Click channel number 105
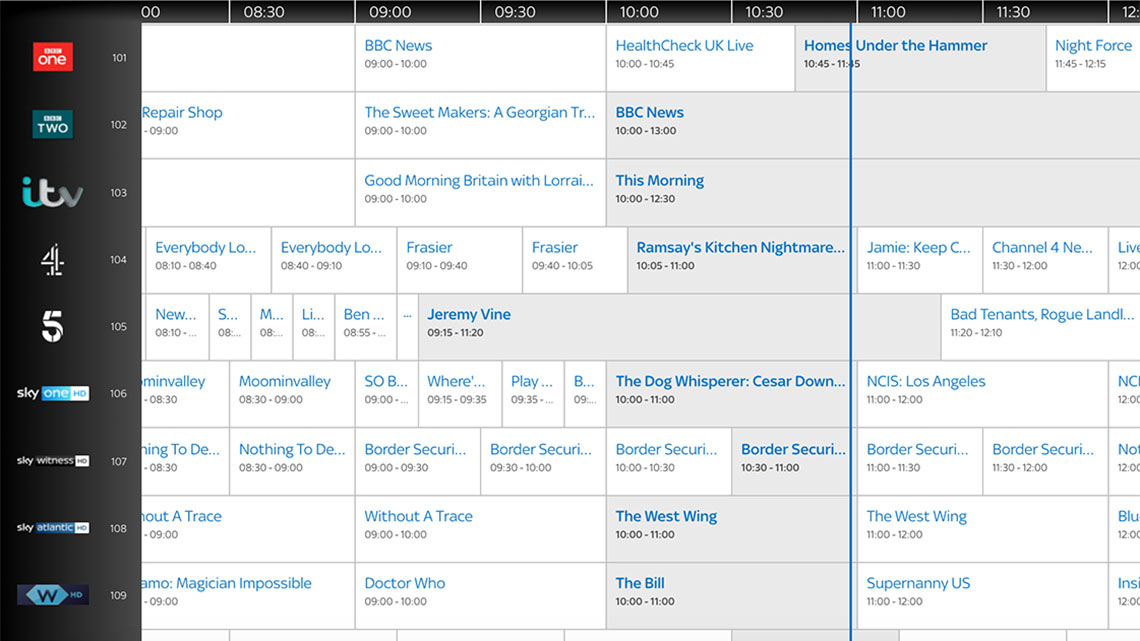Viewport: 1140px width, 641px height. click(x=119, y=327)
